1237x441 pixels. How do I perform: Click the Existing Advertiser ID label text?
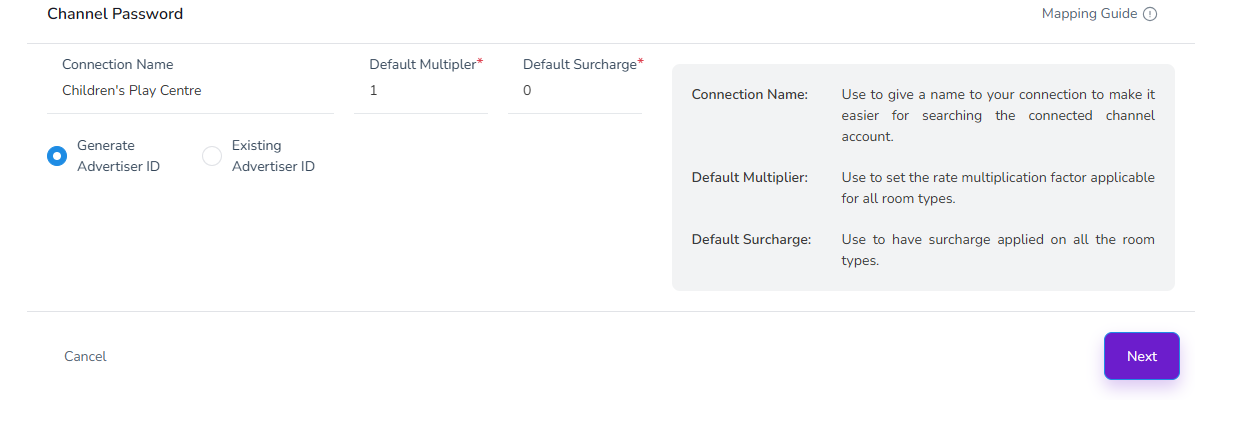click(x=273, y=156)
